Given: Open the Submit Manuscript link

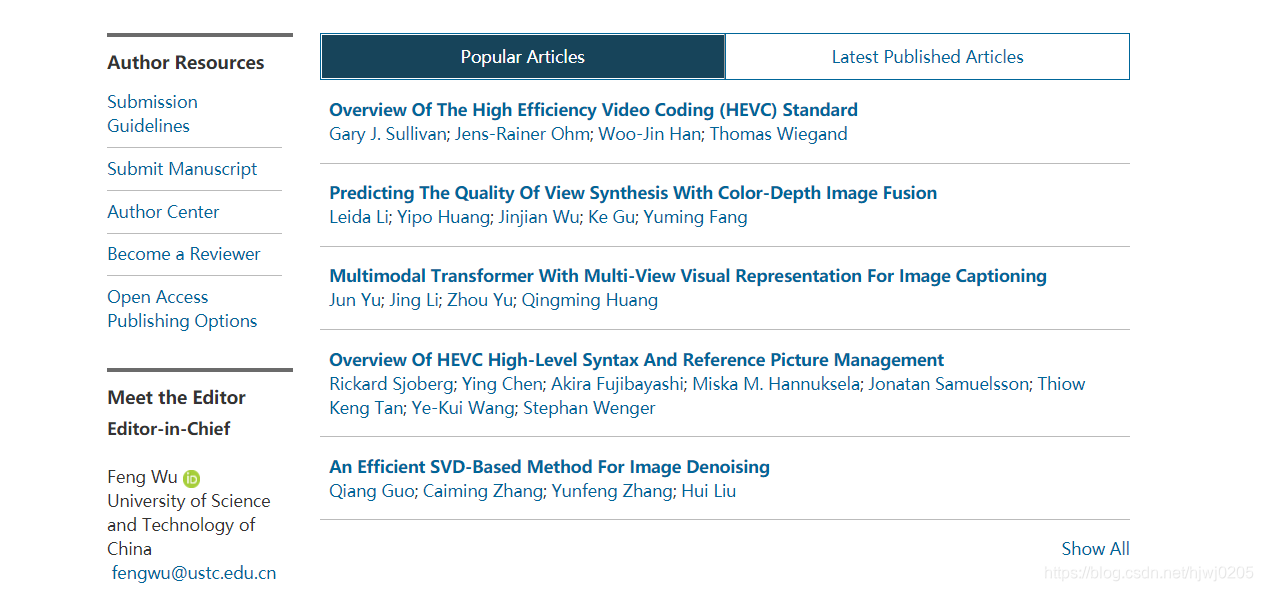Looking at the screenshot, I should pyautogui.click(x=182, y=169).
